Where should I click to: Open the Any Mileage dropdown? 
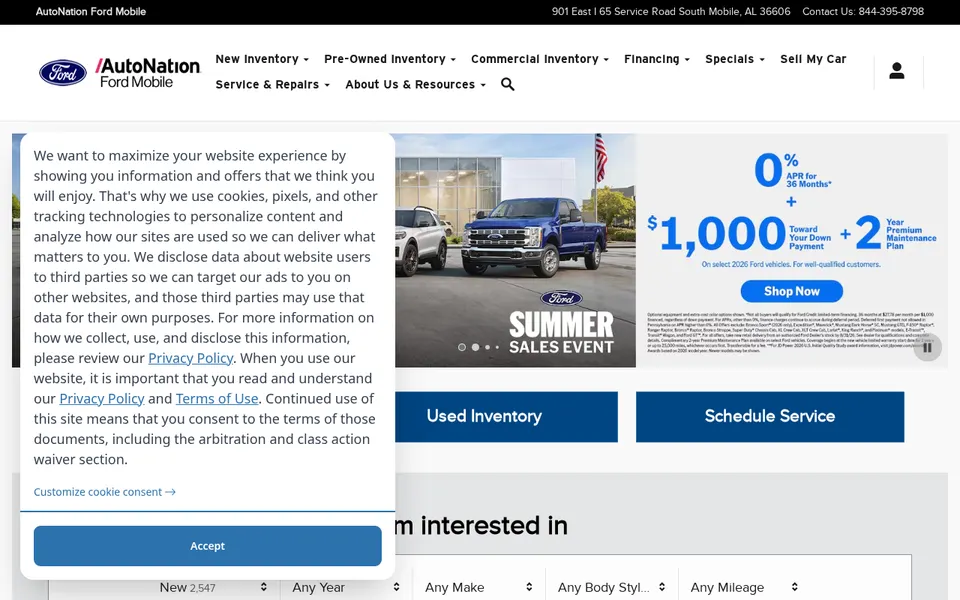point(744,587)
